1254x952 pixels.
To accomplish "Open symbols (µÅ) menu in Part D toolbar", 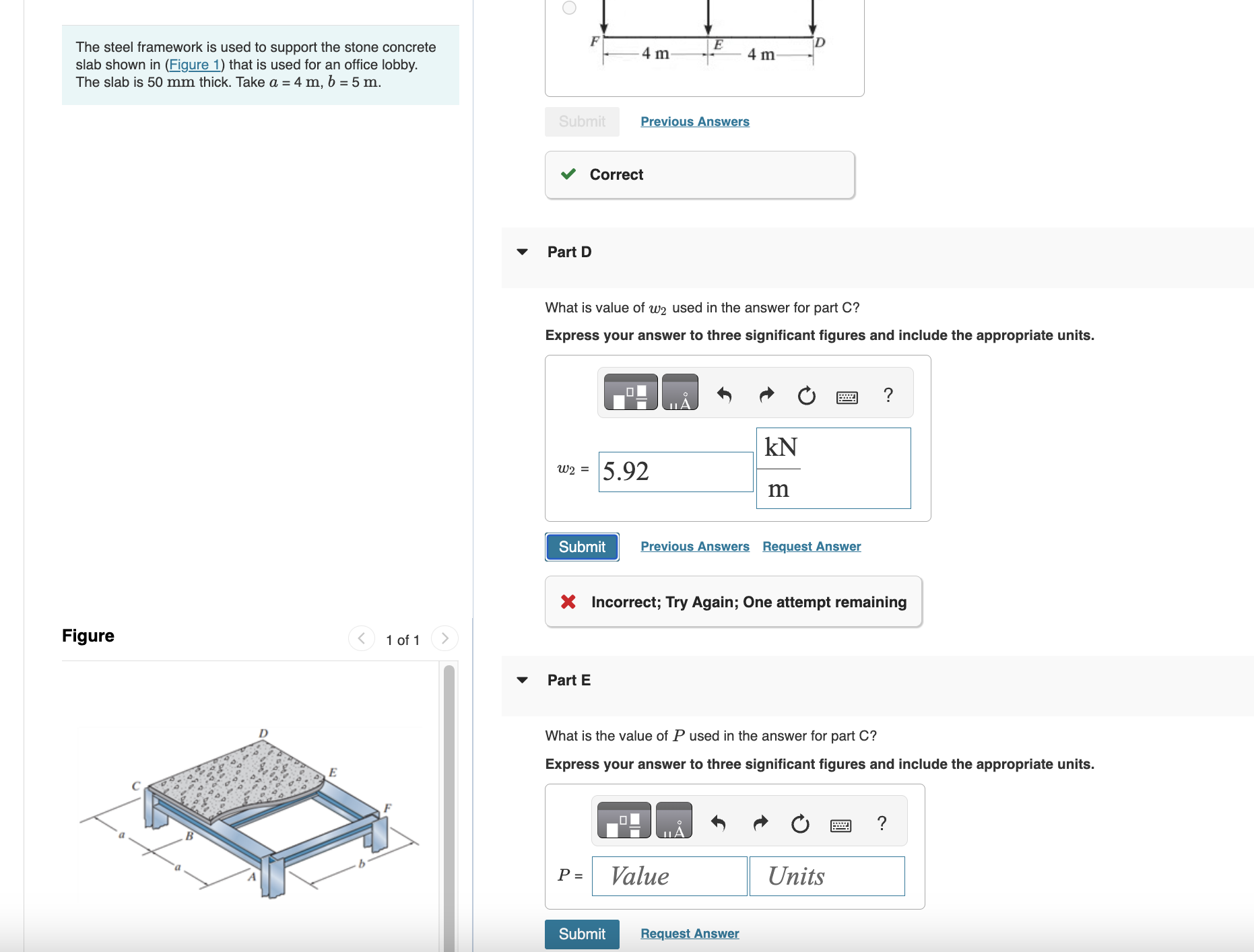I will tap(680, 393).
